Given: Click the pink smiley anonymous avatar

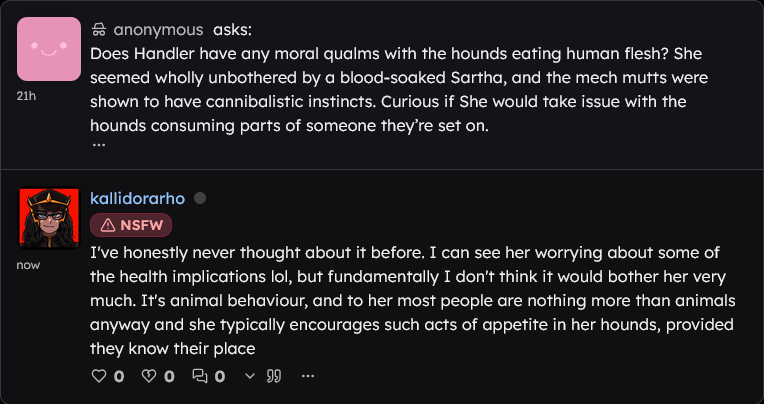Looking at the screenshot, I should (49, 48).
